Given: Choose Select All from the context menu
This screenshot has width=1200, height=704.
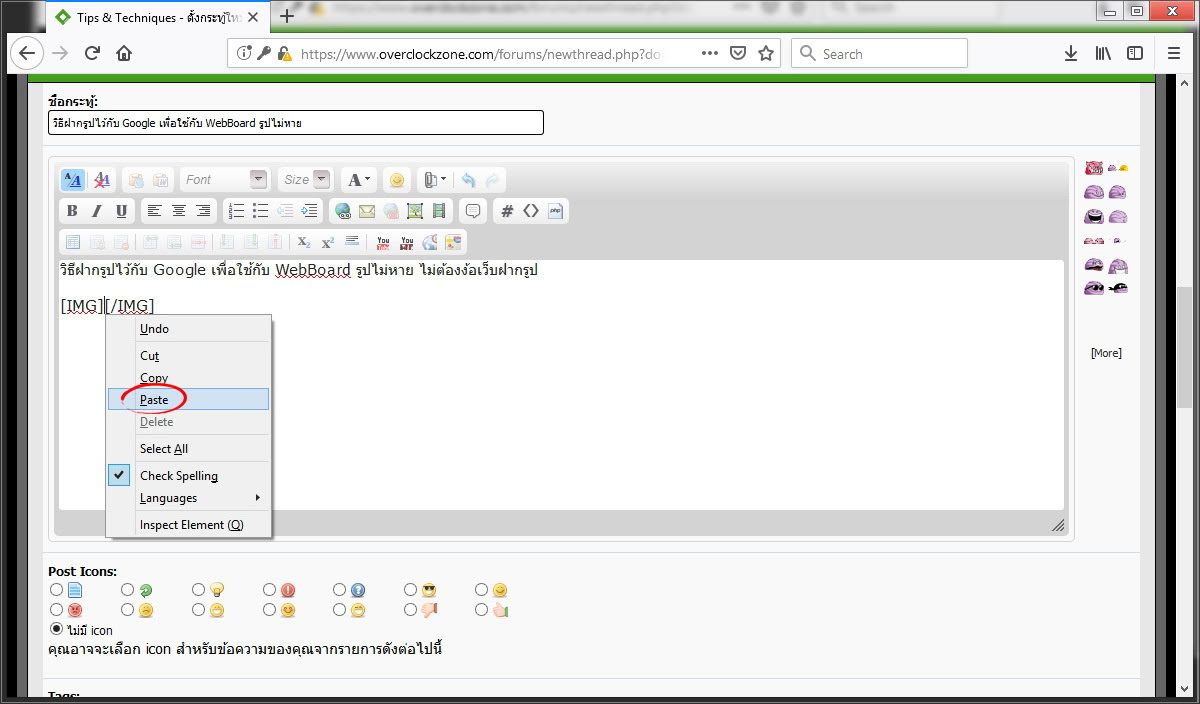Looking at the screenshot, I should point(164,449).
